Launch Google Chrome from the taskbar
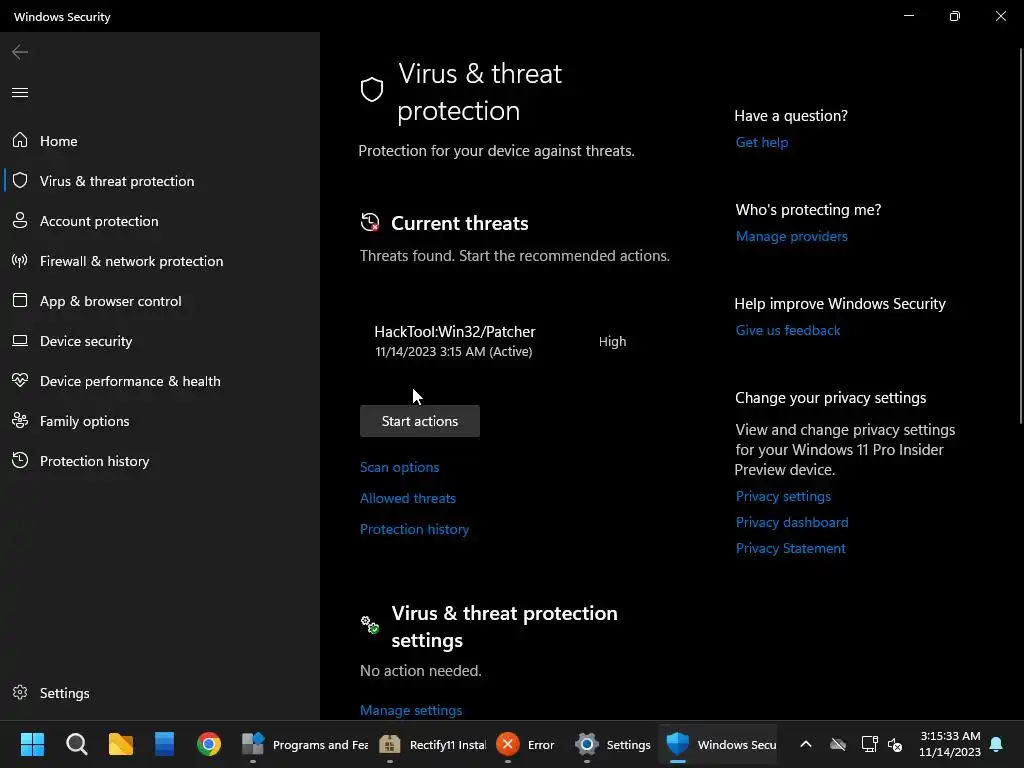The image size is (1024, 768). 209,744
